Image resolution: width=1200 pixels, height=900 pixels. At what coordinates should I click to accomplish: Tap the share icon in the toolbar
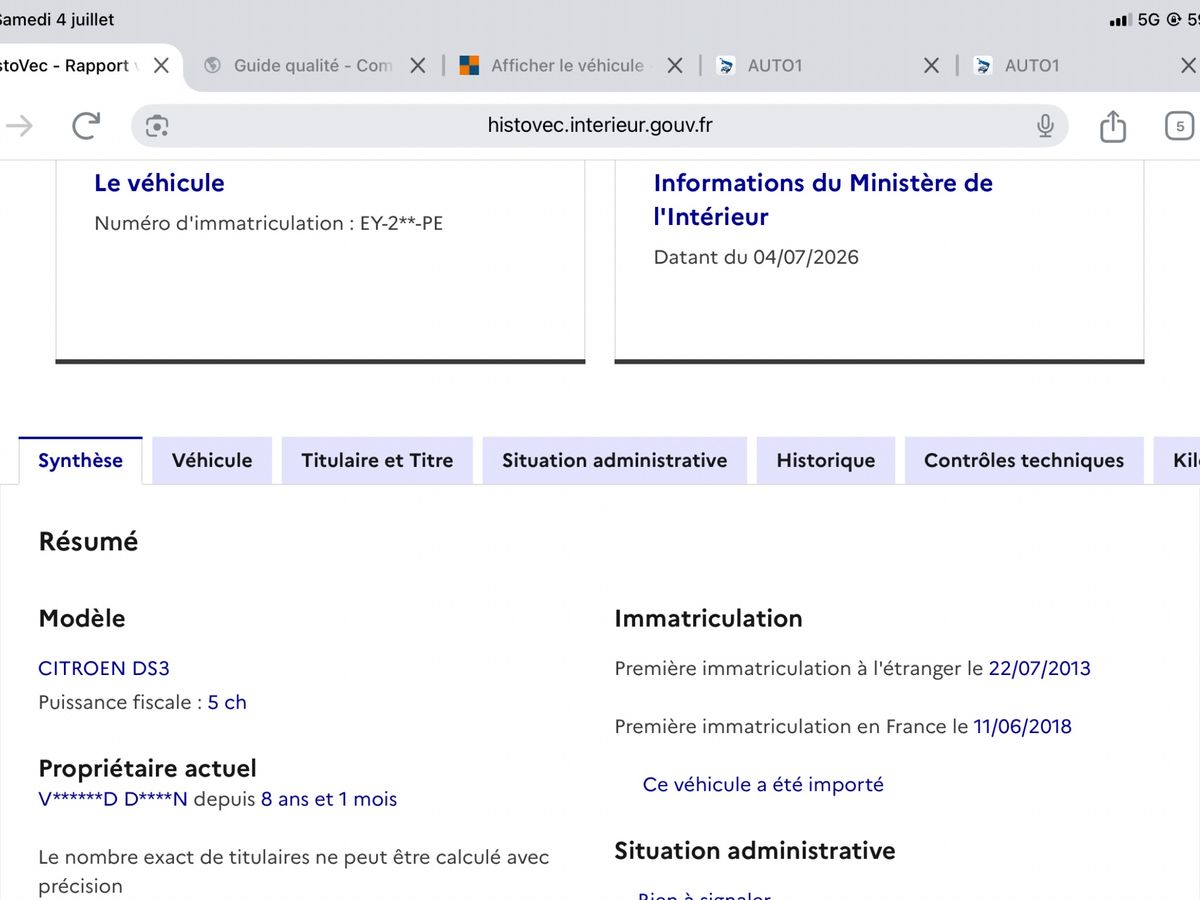1112,125
